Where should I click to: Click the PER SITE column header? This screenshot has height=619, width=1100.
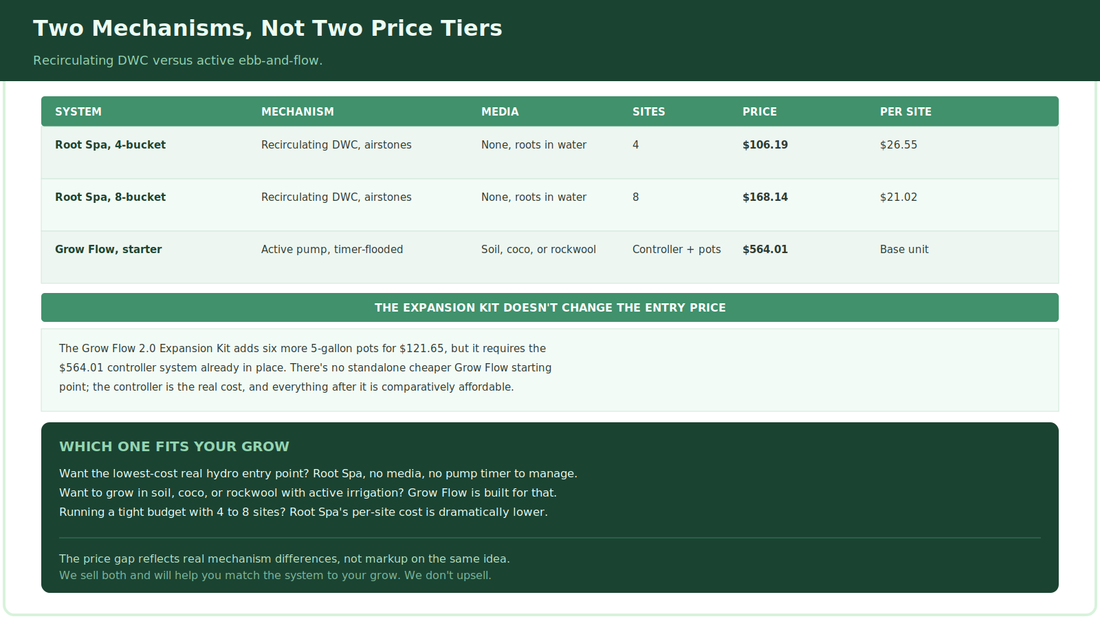click(905, 112)
